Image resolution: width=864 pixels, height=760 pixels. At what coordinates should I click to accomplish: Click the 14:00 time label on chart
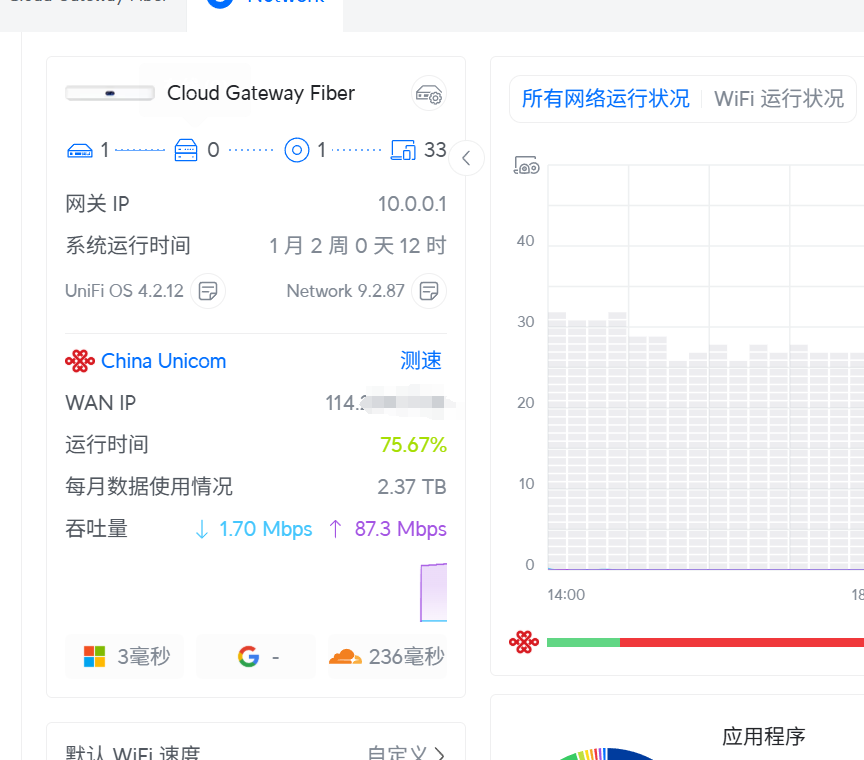[566, 595]
